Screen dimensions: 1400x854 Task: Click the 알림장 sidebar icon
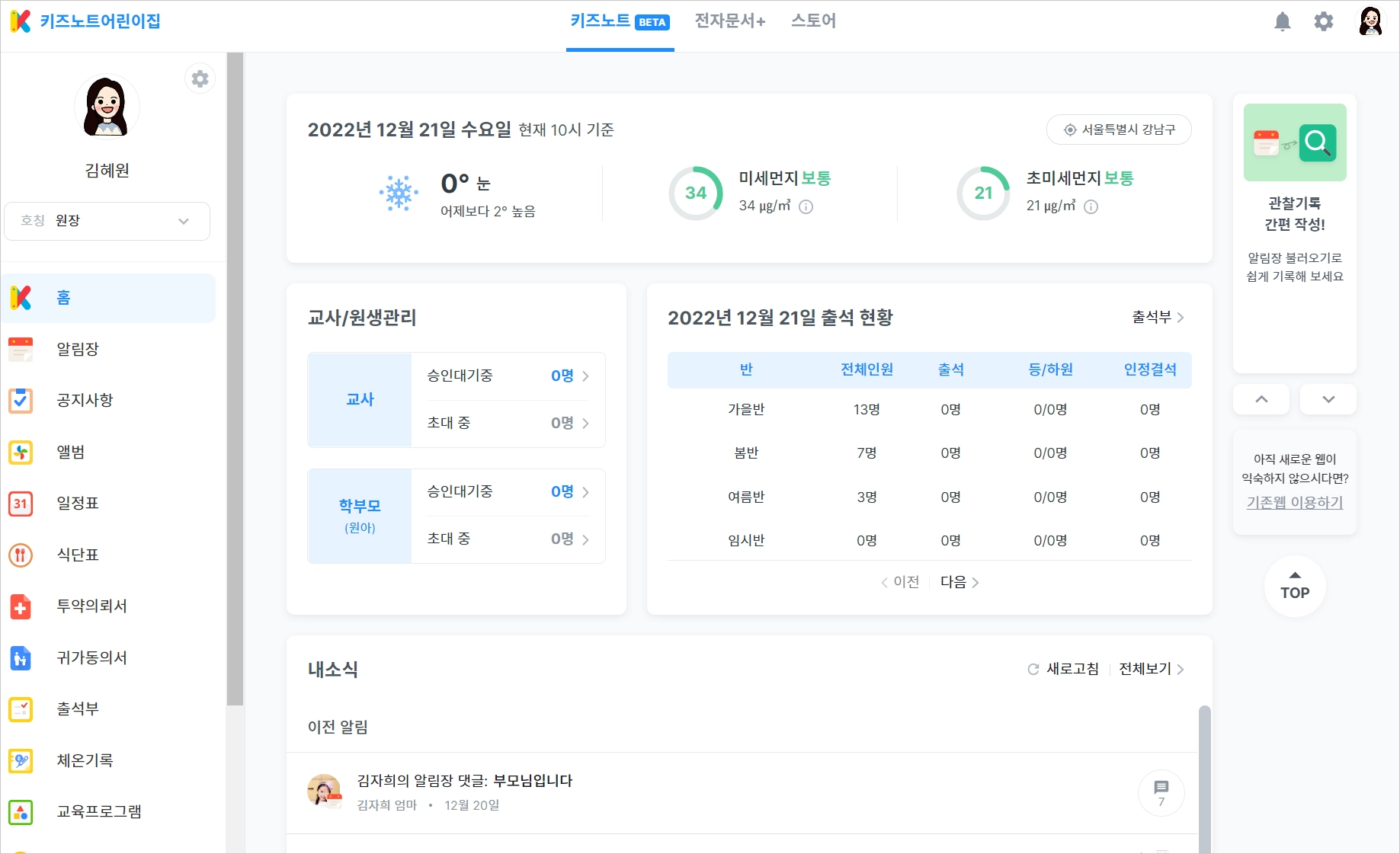point(21,349)
